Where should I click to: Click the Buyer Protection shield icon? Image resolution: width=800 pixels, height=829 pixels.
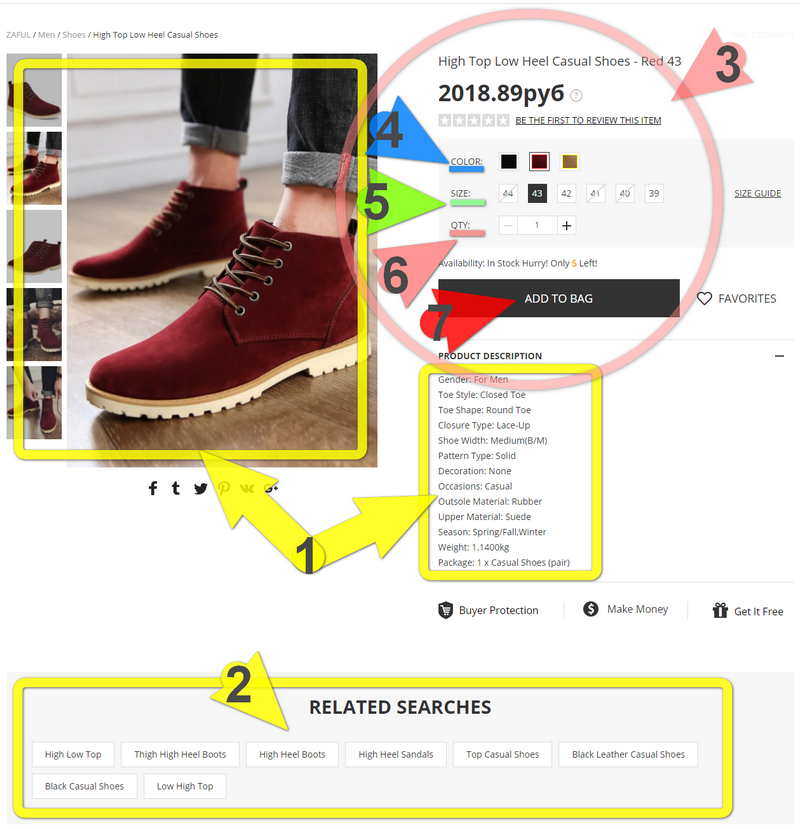tap(445, 610)
